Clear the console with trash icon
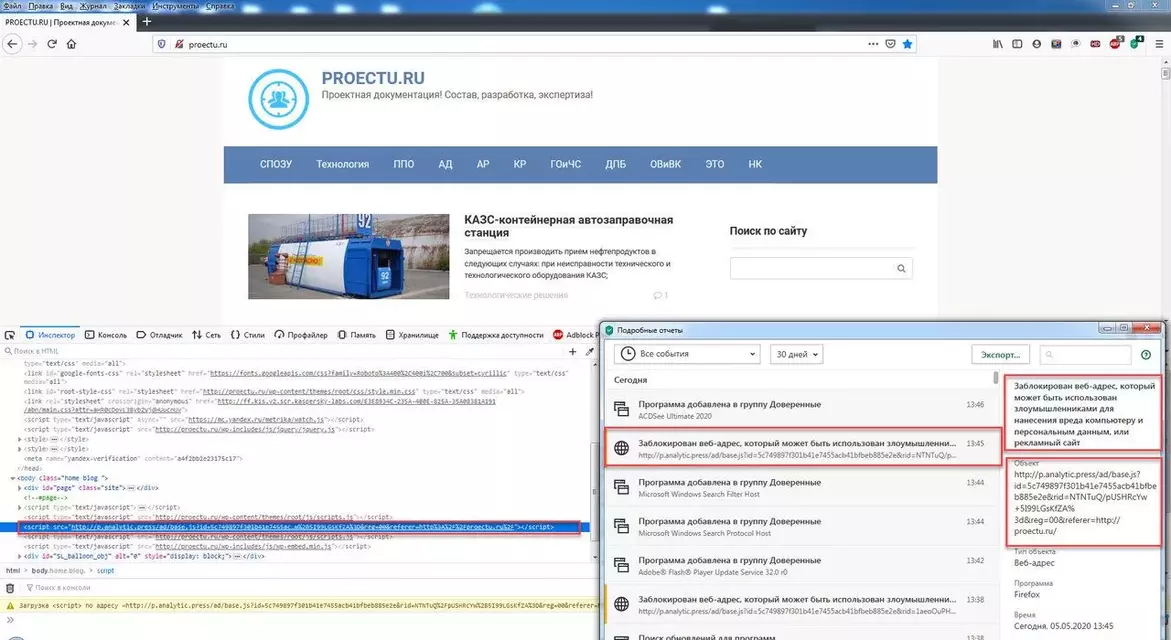The image size is (1171, 640). pyautogui.click(x=10, y=588)
